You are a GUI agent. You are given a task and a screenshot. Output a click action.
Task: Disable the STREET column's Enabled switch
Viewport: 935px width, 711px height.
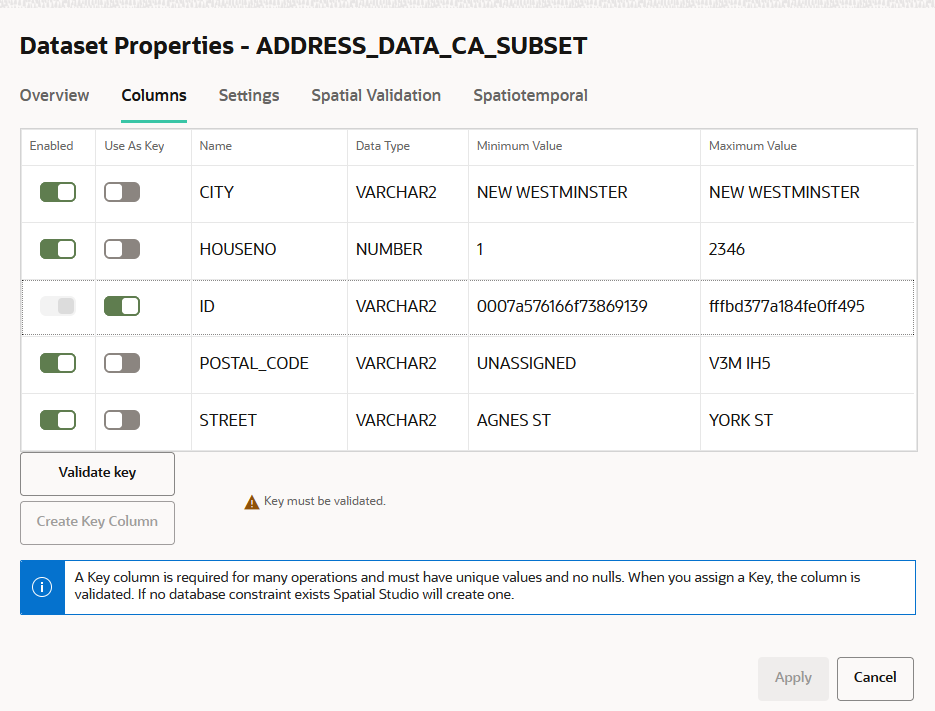coord(57,420)
